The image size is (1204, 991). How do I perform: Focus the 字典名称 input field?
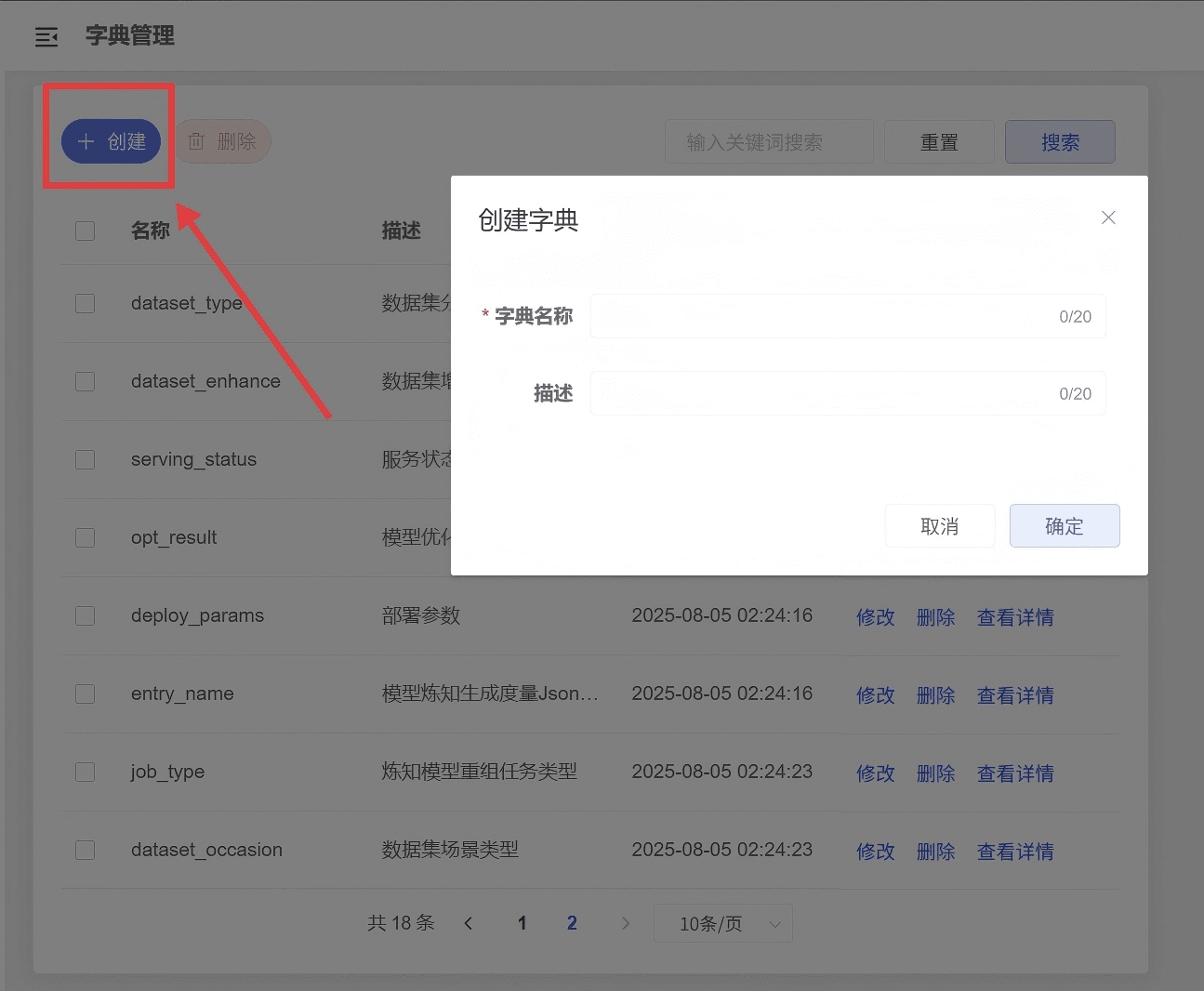tap(818, 317)
